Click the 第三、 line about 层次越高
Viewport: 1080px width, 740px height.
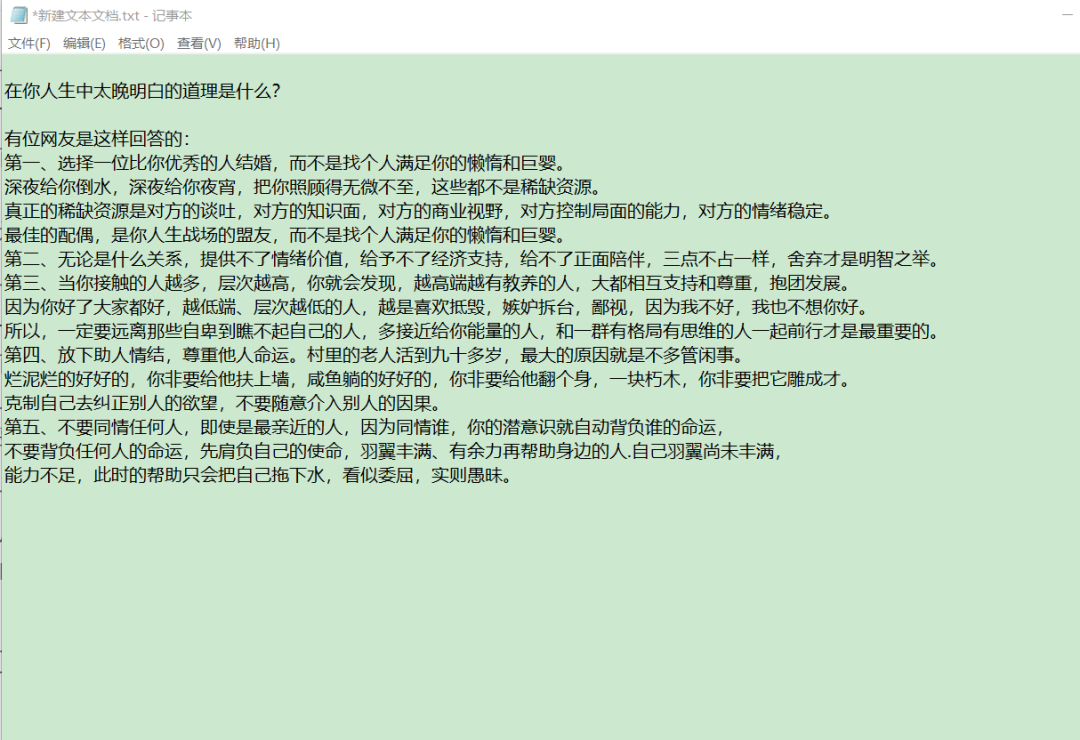click(400, 281)
